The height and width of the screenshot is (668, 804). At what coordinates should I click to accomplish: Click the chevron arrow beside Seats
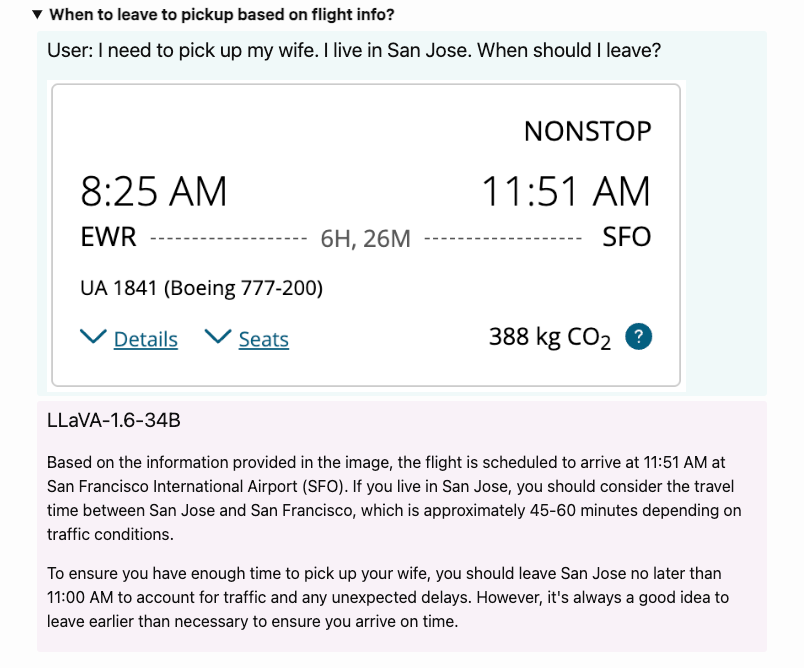pos(218,337)
